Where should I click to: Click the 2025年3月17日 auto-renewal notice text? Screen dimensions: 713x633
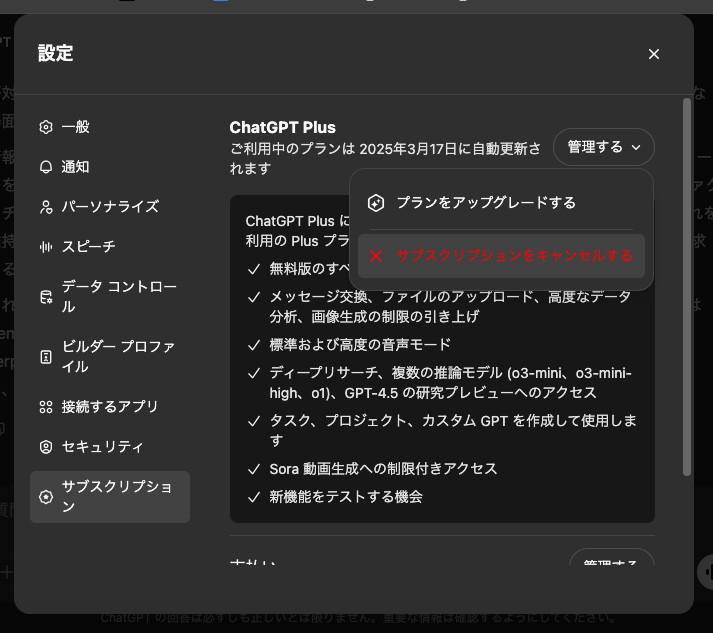click(386, 159)
